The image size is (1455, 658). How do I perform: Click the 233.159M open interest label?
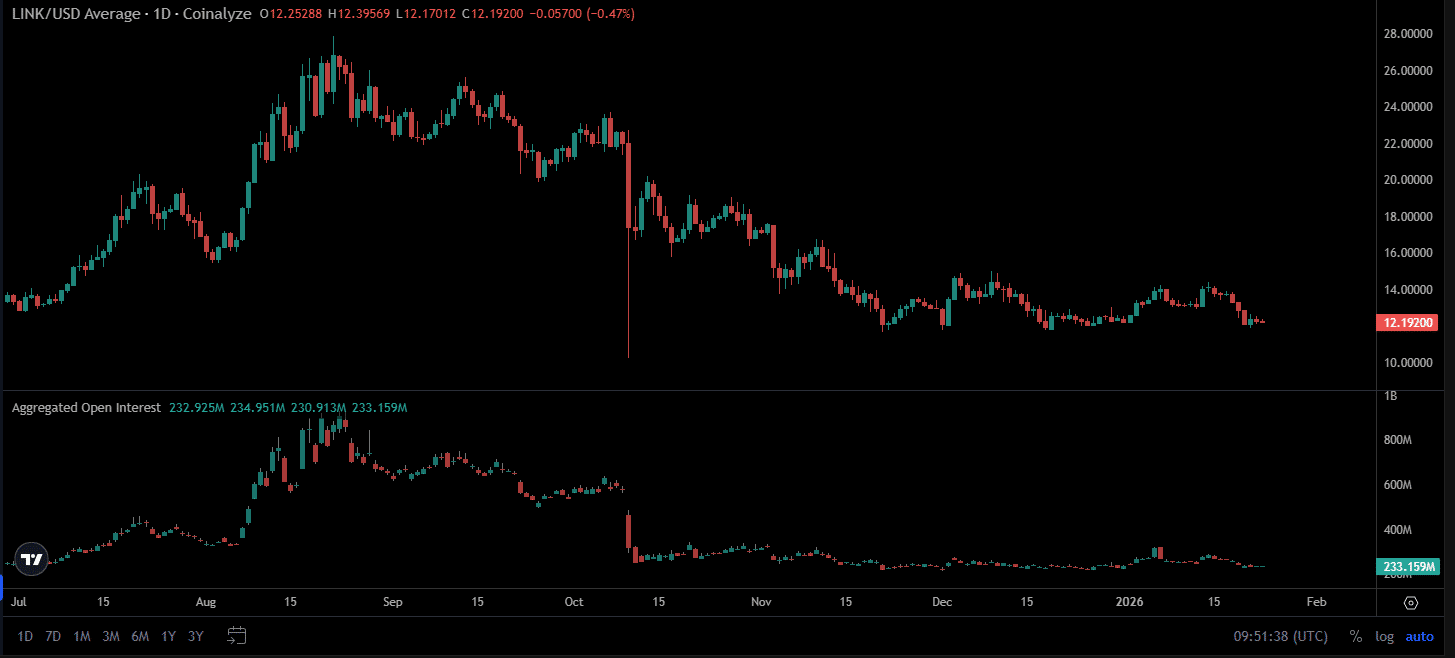pyautogui.click(x=1408, y=567)
